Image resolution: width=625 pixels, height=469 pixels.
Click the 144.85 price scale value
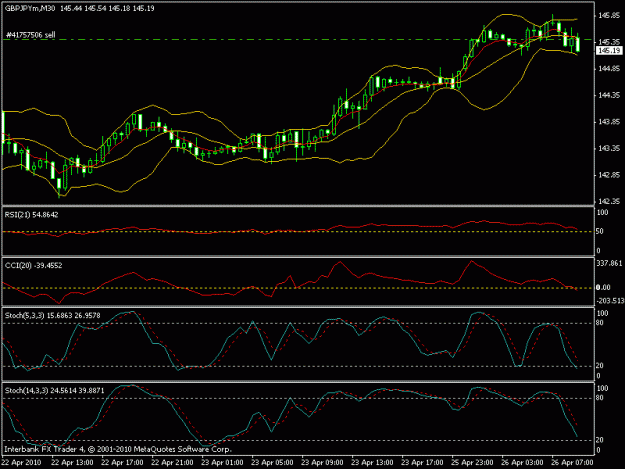pos(609,69)
